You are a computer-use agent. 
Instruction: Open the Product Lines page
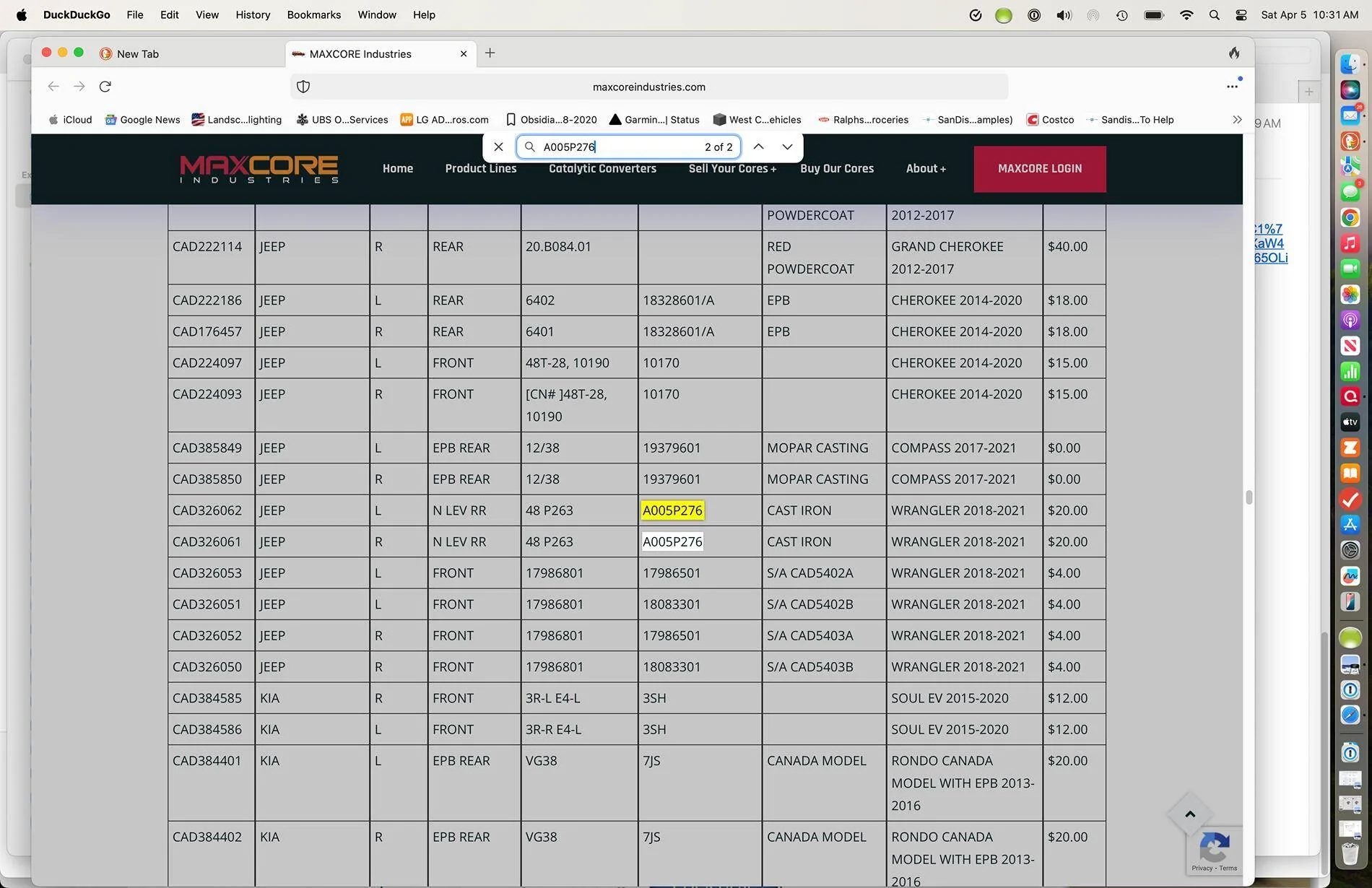coord(481,169)
